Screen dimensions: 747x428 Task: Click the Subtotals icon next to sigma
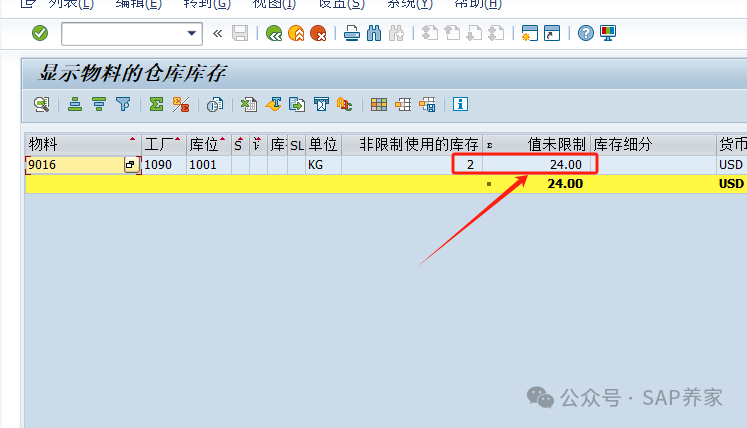tap(181, 104)
